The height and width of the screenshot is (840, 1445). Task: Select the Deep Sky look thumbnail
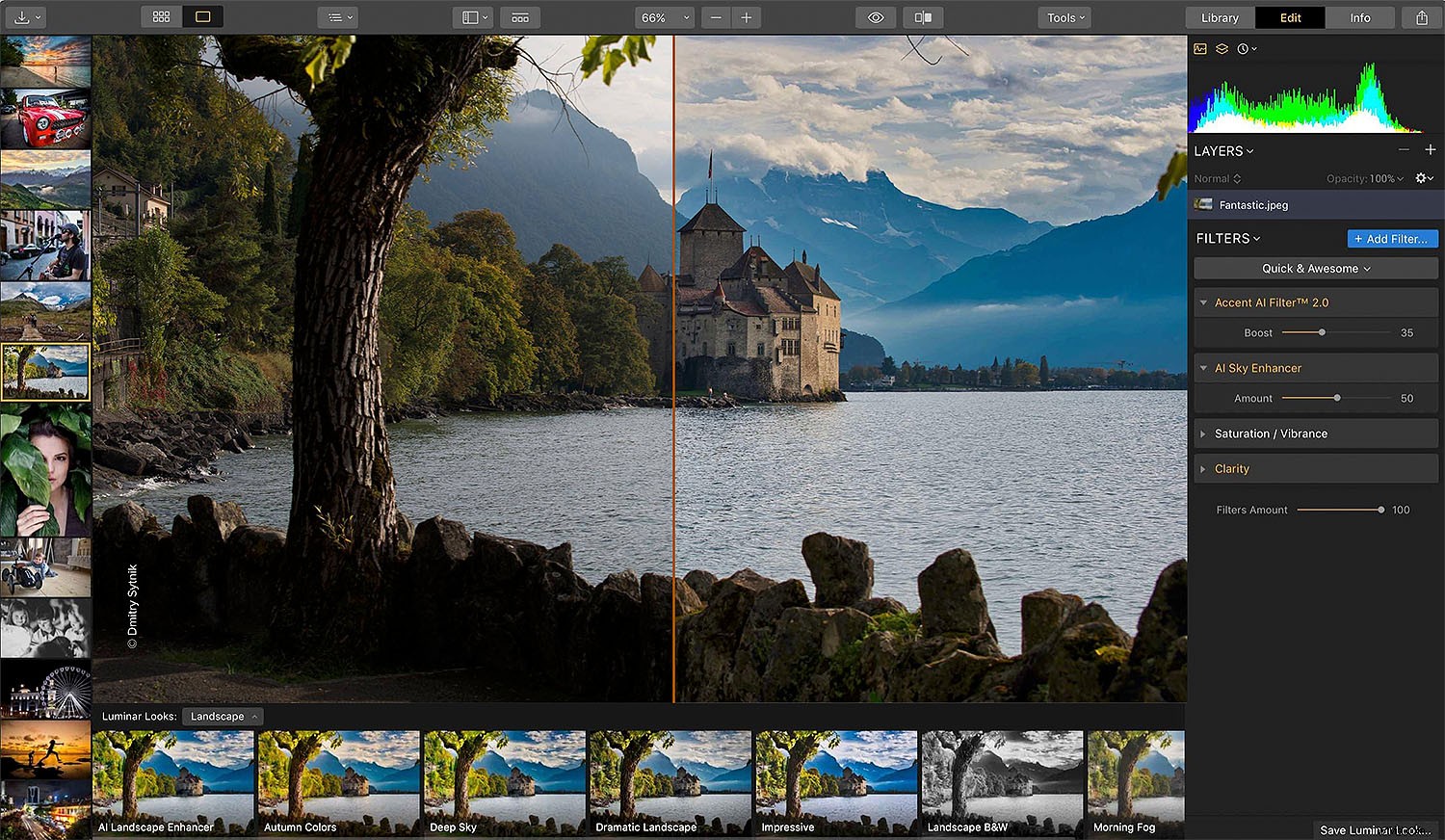504,780
